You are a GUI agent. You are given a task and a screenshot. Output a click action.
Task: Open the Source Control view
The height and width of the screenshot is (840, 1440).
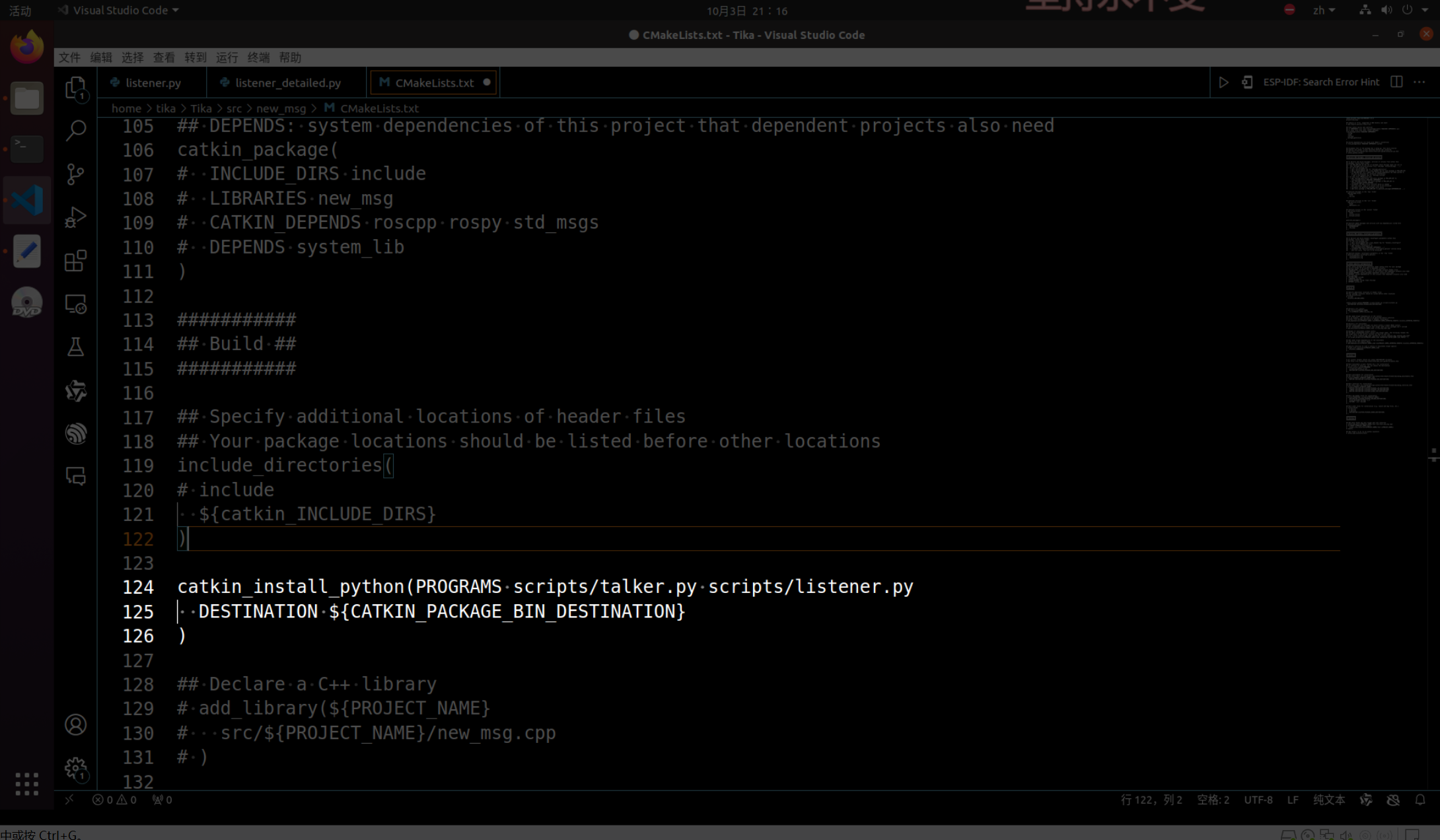[x=75, y=174]
